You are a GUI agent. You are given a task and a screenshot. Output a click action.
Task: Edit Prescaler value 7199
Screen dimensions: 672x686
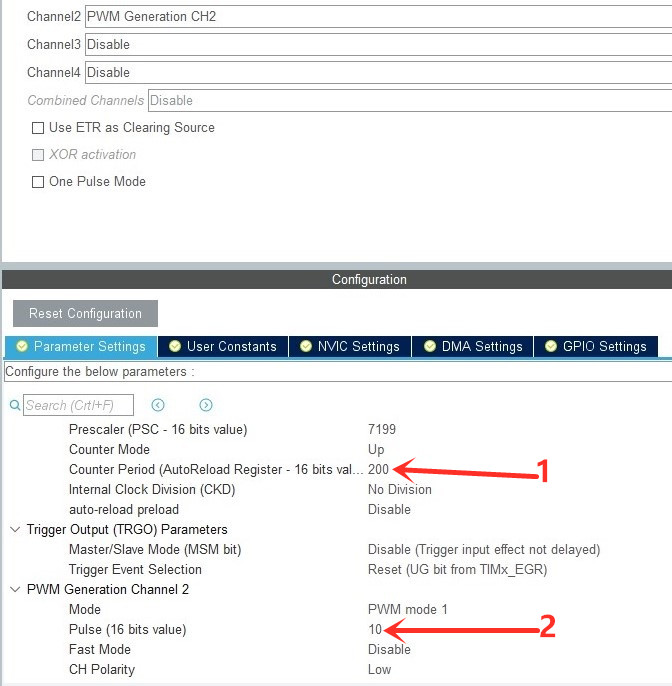click(382, 429)
